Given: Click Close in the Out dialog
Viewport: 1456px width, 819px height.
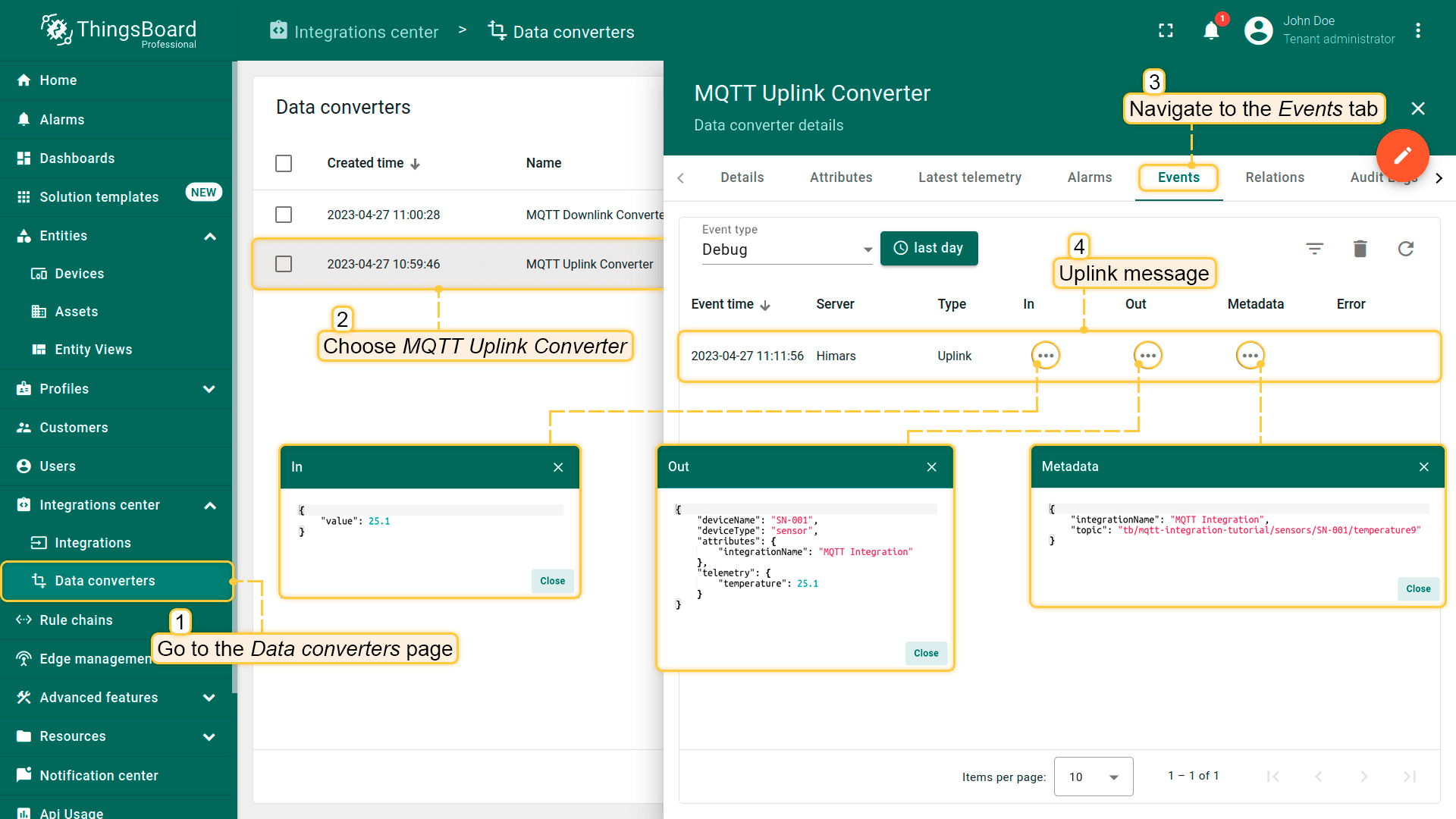Looking at the screenshot, I should pos(925,653).
